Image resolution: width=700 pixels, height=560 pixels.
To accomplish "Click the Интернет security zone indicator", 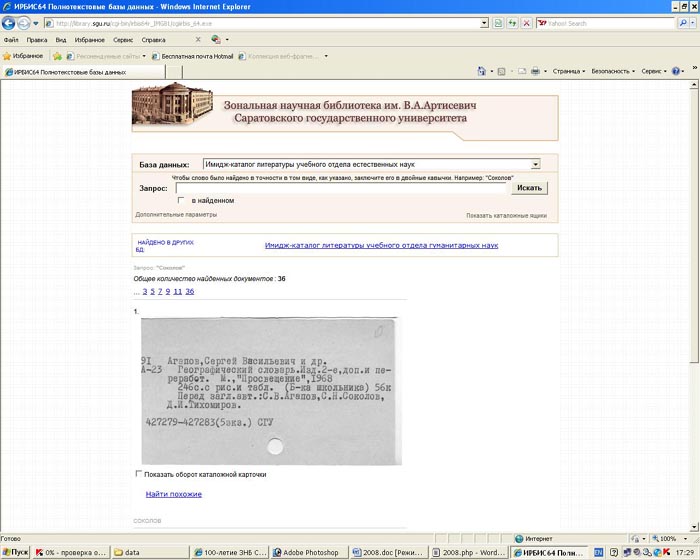I will [534, 539].
